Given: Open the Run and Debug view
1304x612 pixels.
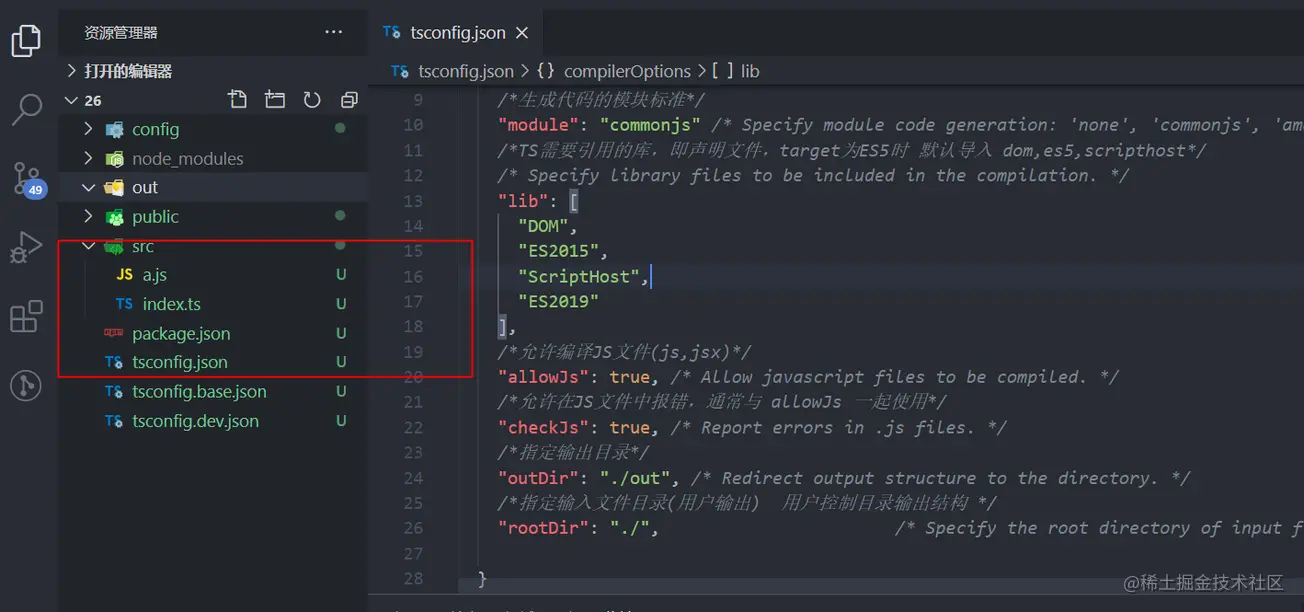Looking at the screenshot, I should tap(26, 247).
